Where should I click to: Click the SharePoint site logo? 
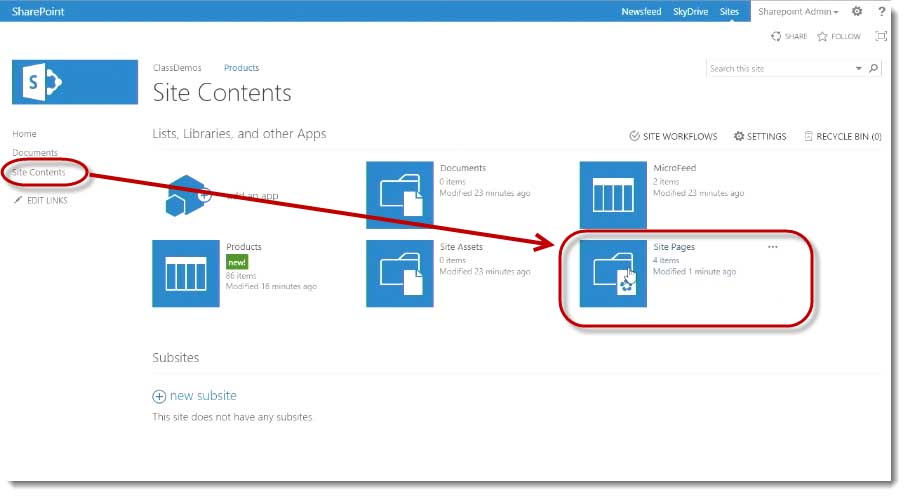[75, 82]
